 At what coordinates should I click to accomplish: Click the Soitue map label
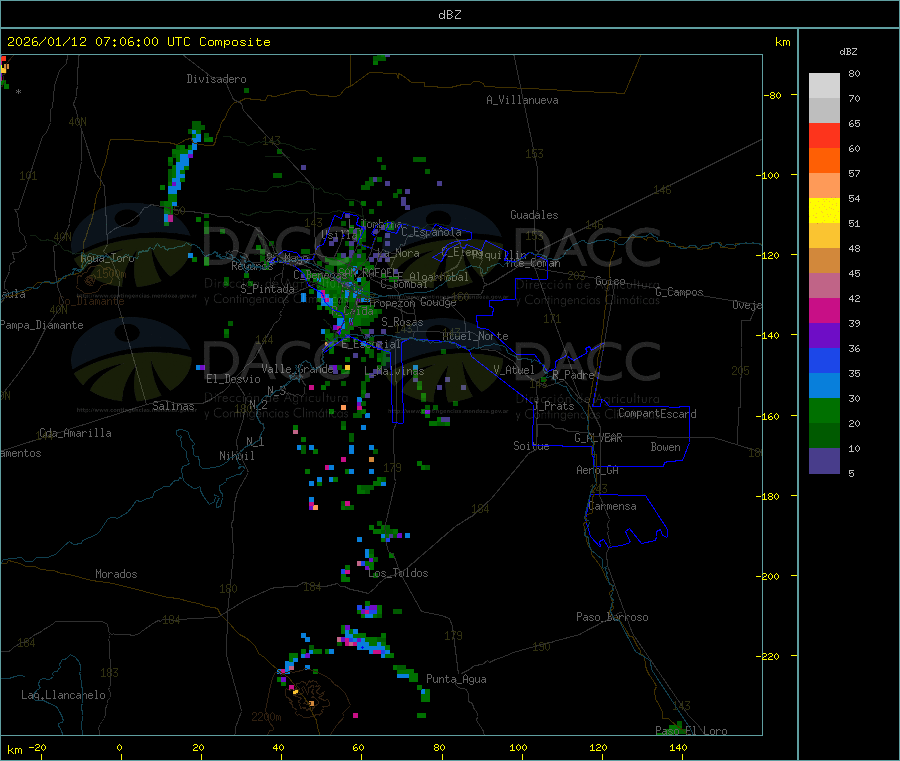coord(531,446)
